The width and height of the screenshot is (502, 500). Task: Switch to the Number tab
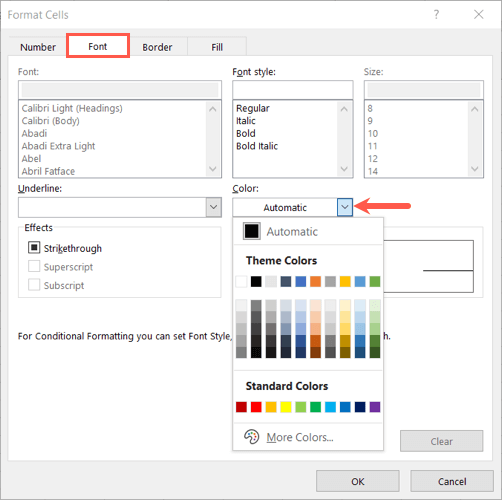coord(38,47)
